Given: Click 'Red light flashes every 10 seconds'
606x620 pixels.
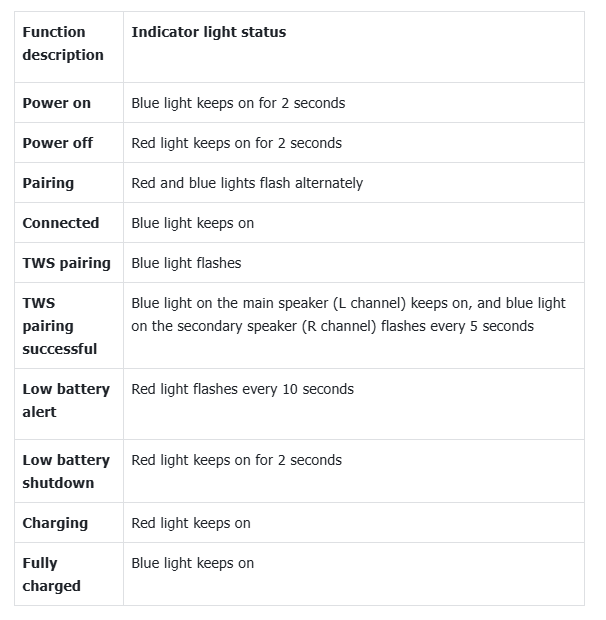Looking at the screenshot, I should click(242, 389).
